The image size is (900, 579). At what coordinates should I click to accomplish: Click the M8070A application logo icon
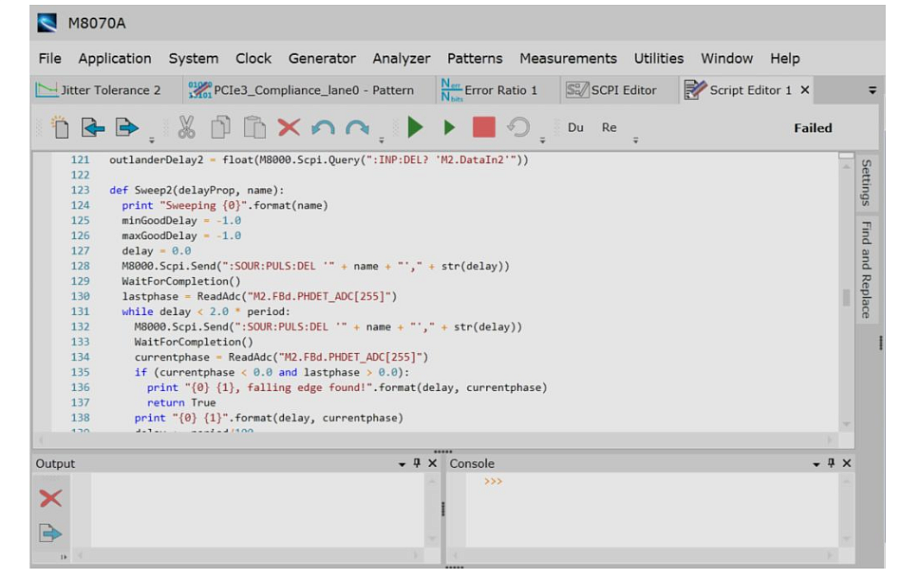(x=46, y=23)
